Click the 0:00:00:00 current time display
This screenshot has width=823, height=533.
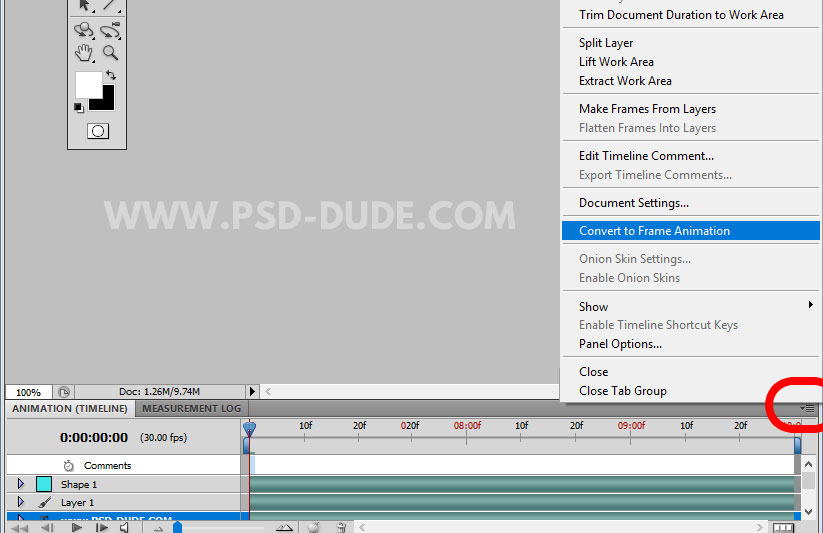tap(94, 437)
